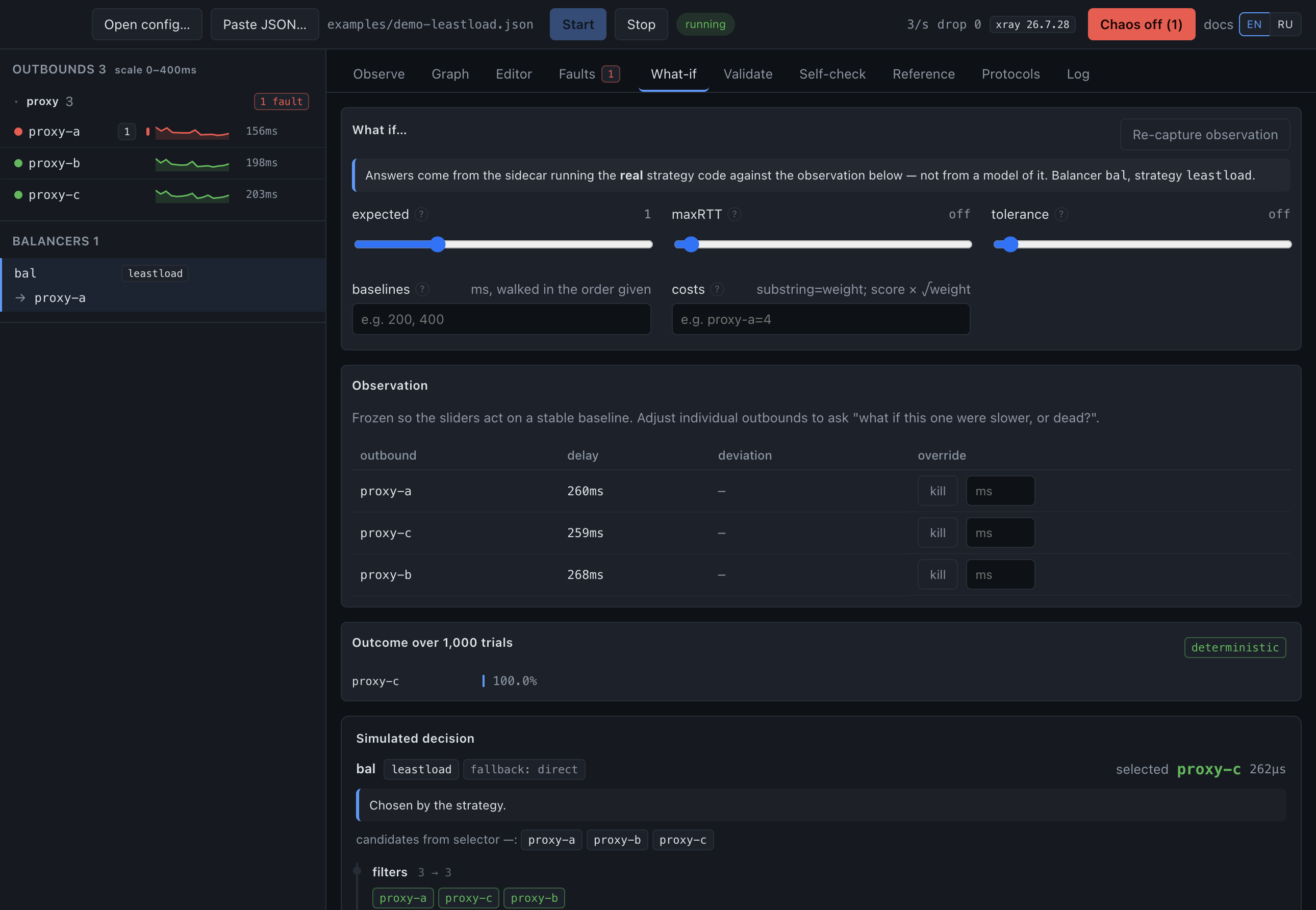Switch language to RU
Viewport: 1316px width, 910px height.
click(1285, 24)
